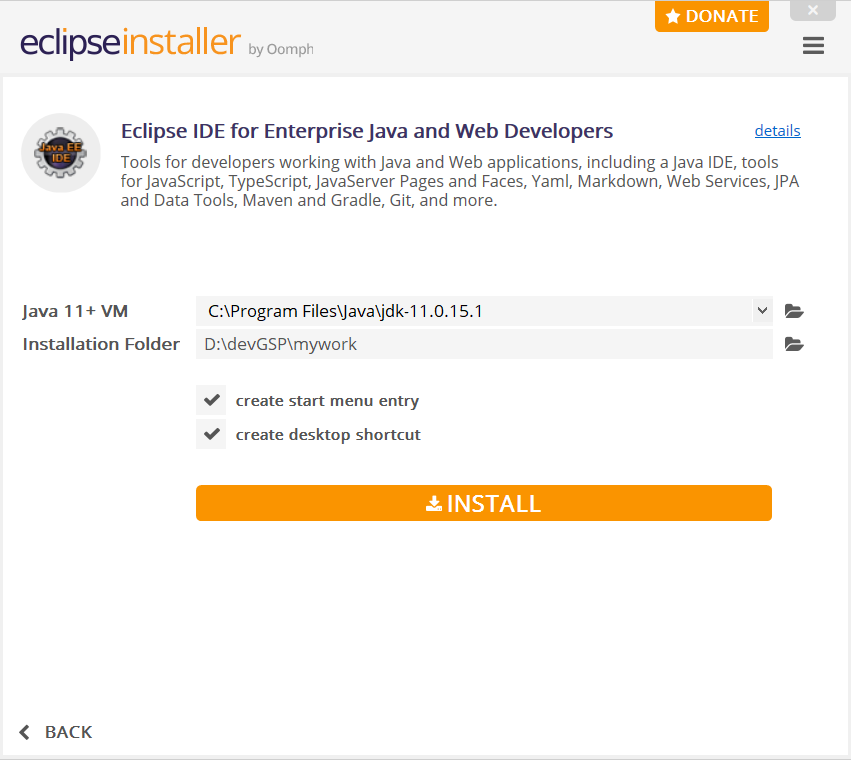Open product details link
The height and width of the screenshot is (760, 851).
pos(777,131)
